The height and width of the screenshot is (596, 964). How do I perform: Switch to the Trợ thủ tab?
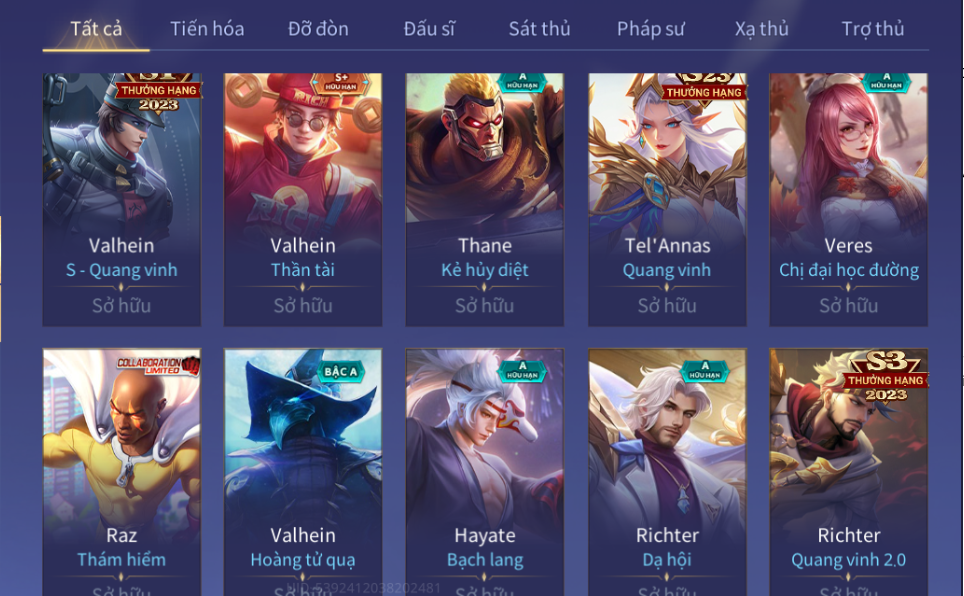tap(872, 29)
